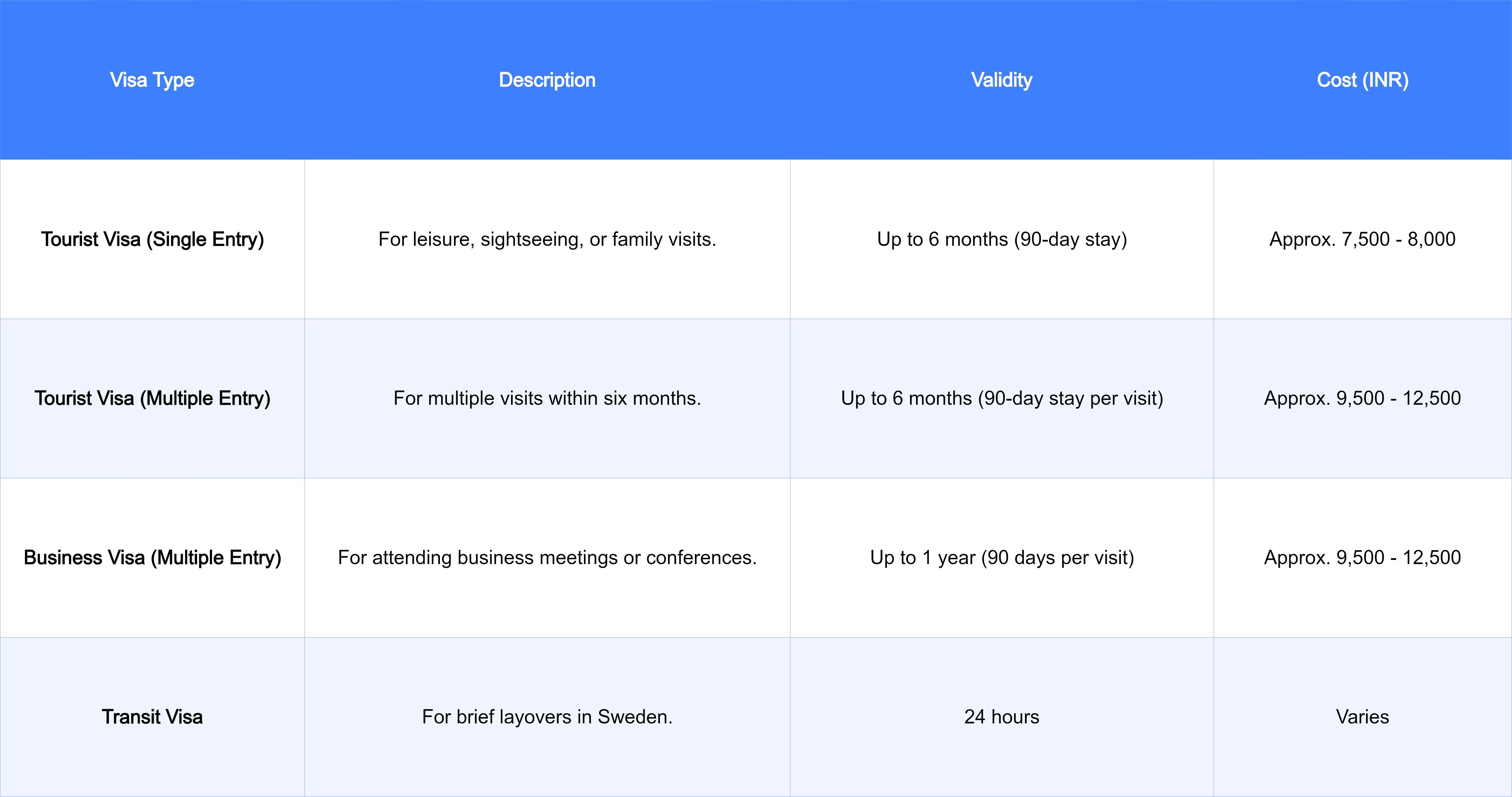The width and height of the screenshot is (1512, 797).
Task: Click the business meetings or conferences description
Action: [x=547, y=557]
